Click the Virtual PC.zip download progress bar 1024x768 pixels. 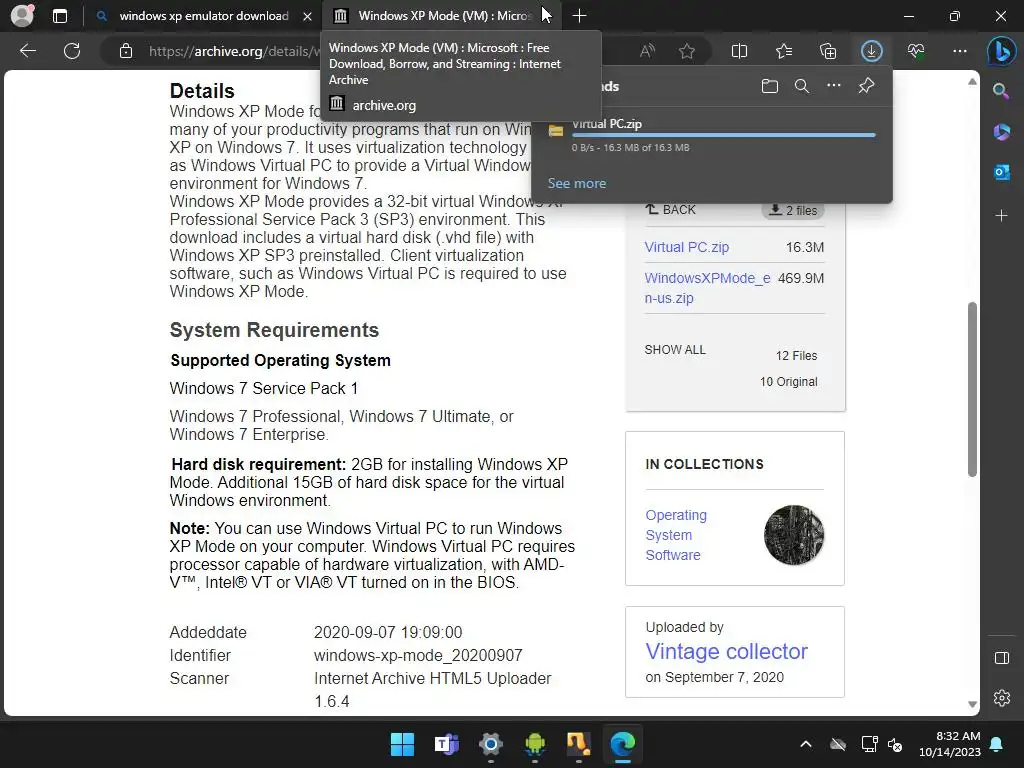[724, 135]
